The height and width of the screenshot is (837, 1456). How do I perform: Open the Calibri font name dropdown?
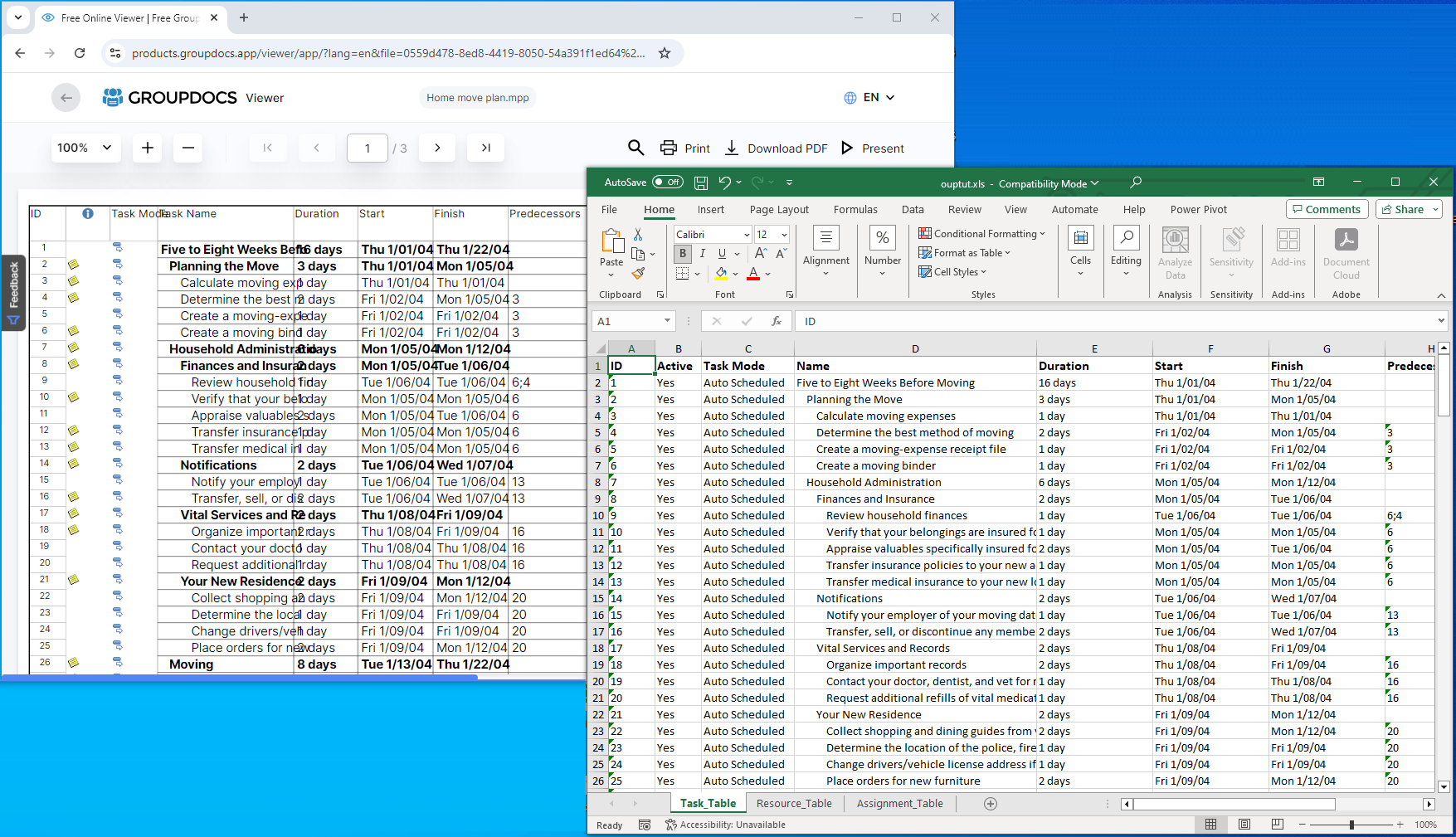(746, 235)
